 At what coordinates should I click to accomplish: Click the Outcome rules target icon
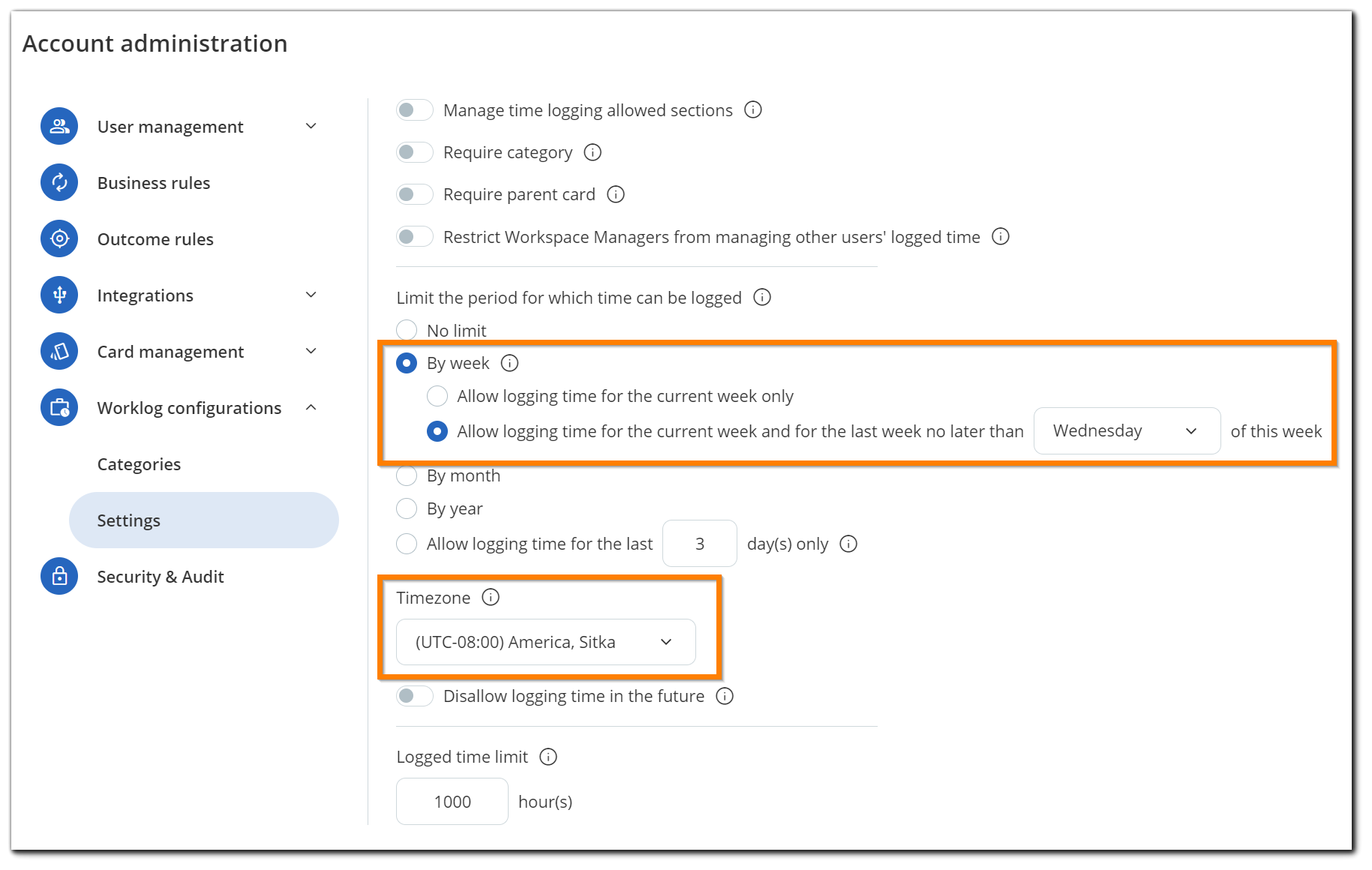59,238
